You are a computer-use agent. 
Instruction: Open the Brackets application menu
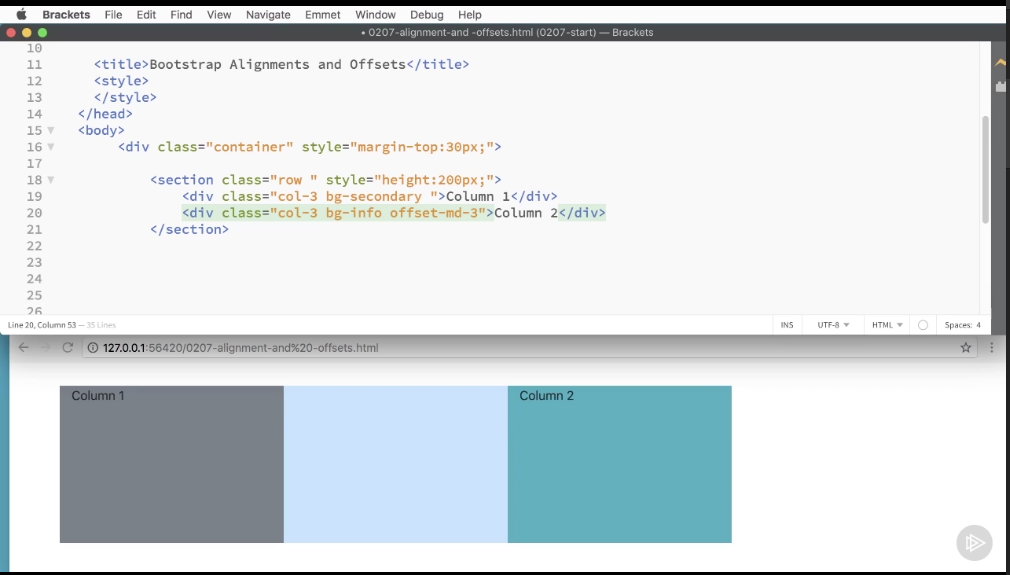click(x=66, y=14)
